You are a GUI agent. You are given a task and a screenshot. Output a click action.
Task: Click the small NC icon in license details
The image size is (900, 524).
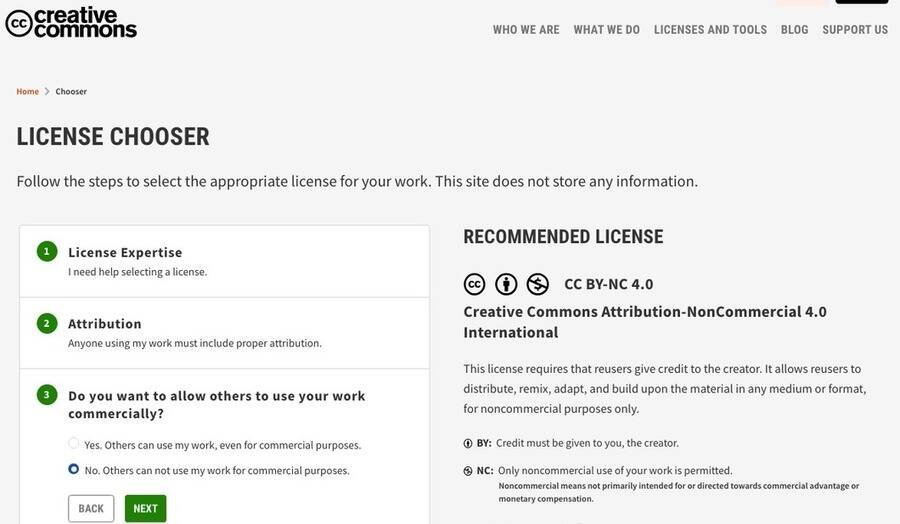pyautogui.click(x=468, y=471)
